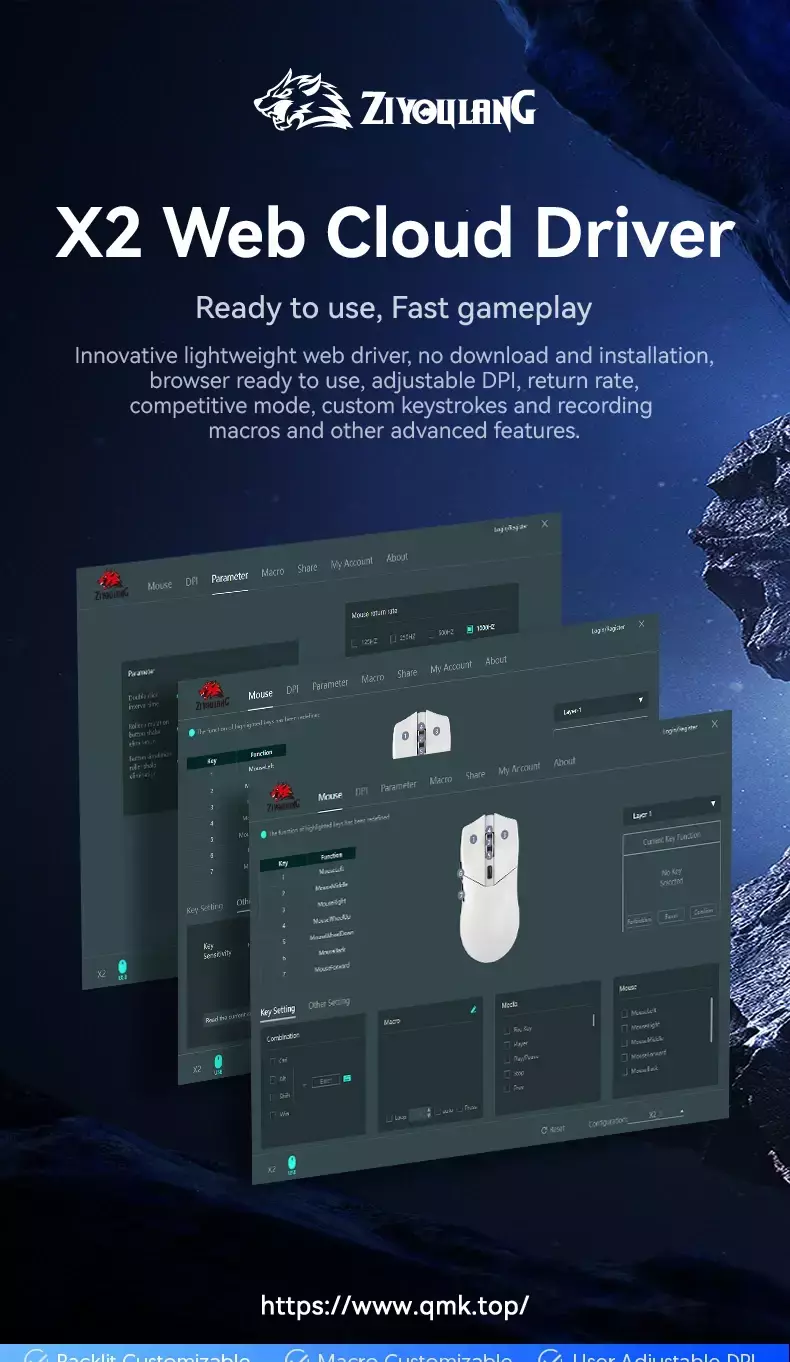Viewport: 790px width, 1362px height.
Task: Tick the Win combination checkbox
Action: (x=273, y=1114)
